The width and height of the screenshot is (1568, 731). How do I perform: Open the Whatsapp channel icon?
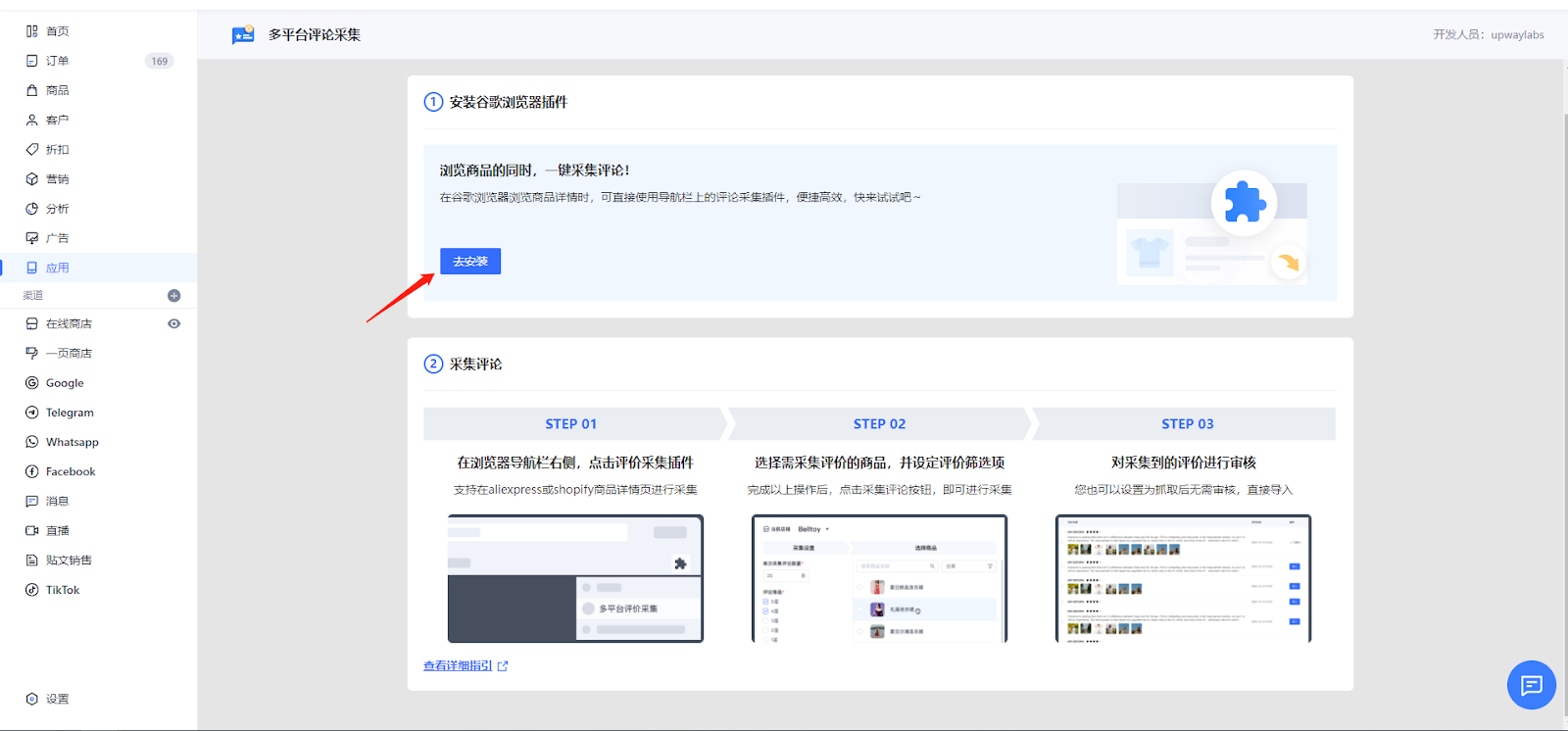[x=32, y=442]
